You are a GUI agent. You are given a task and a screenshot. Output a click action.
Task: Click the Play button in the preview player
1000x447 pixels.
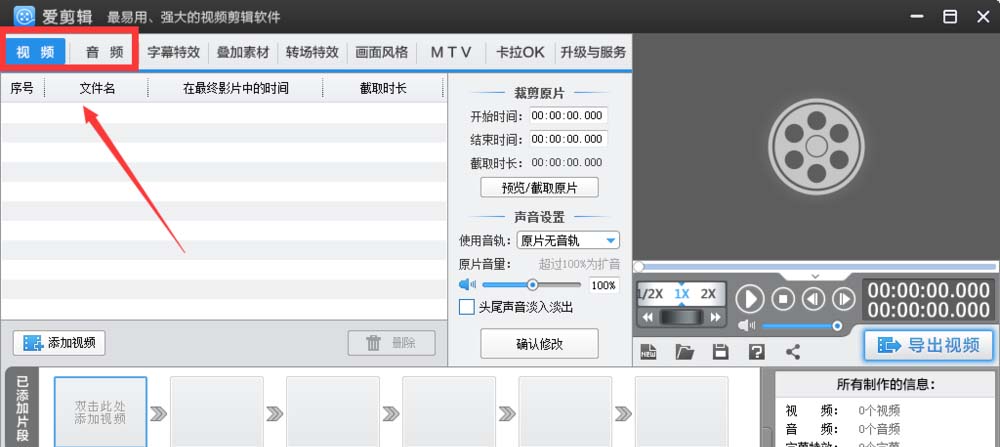tap(750, 298)
